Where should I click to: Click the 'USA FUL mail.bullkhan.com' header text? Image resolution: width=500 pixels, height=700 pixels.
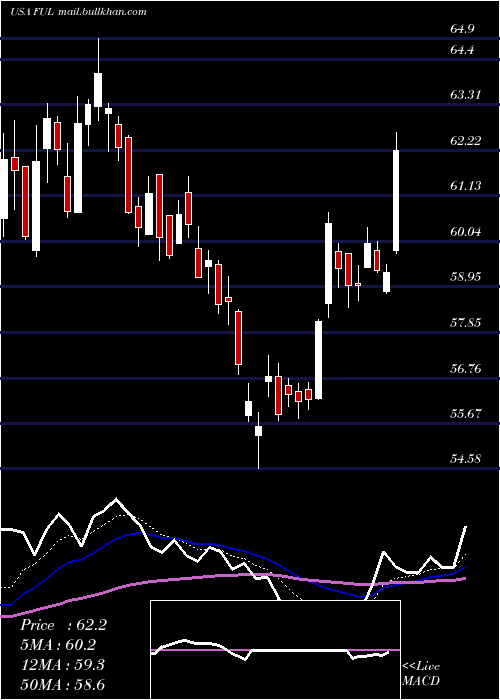[78, 12]
